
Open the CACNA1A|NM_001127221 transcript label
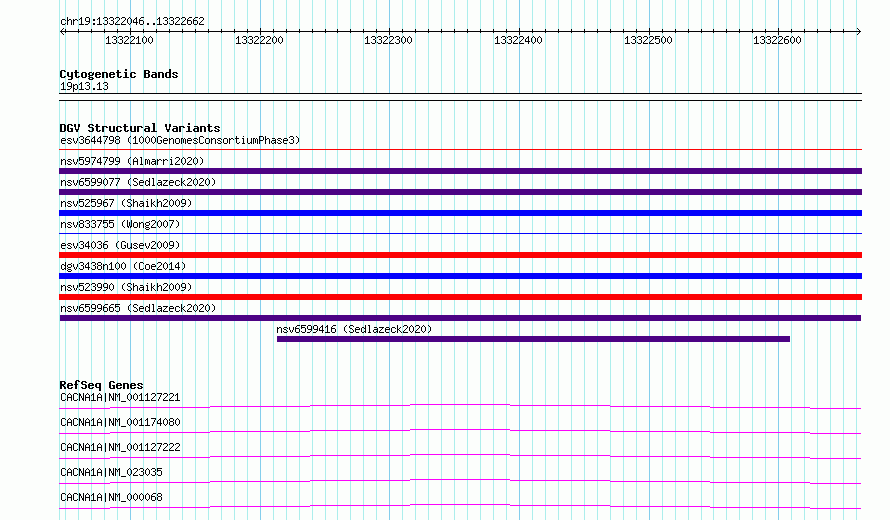point(120,397)
